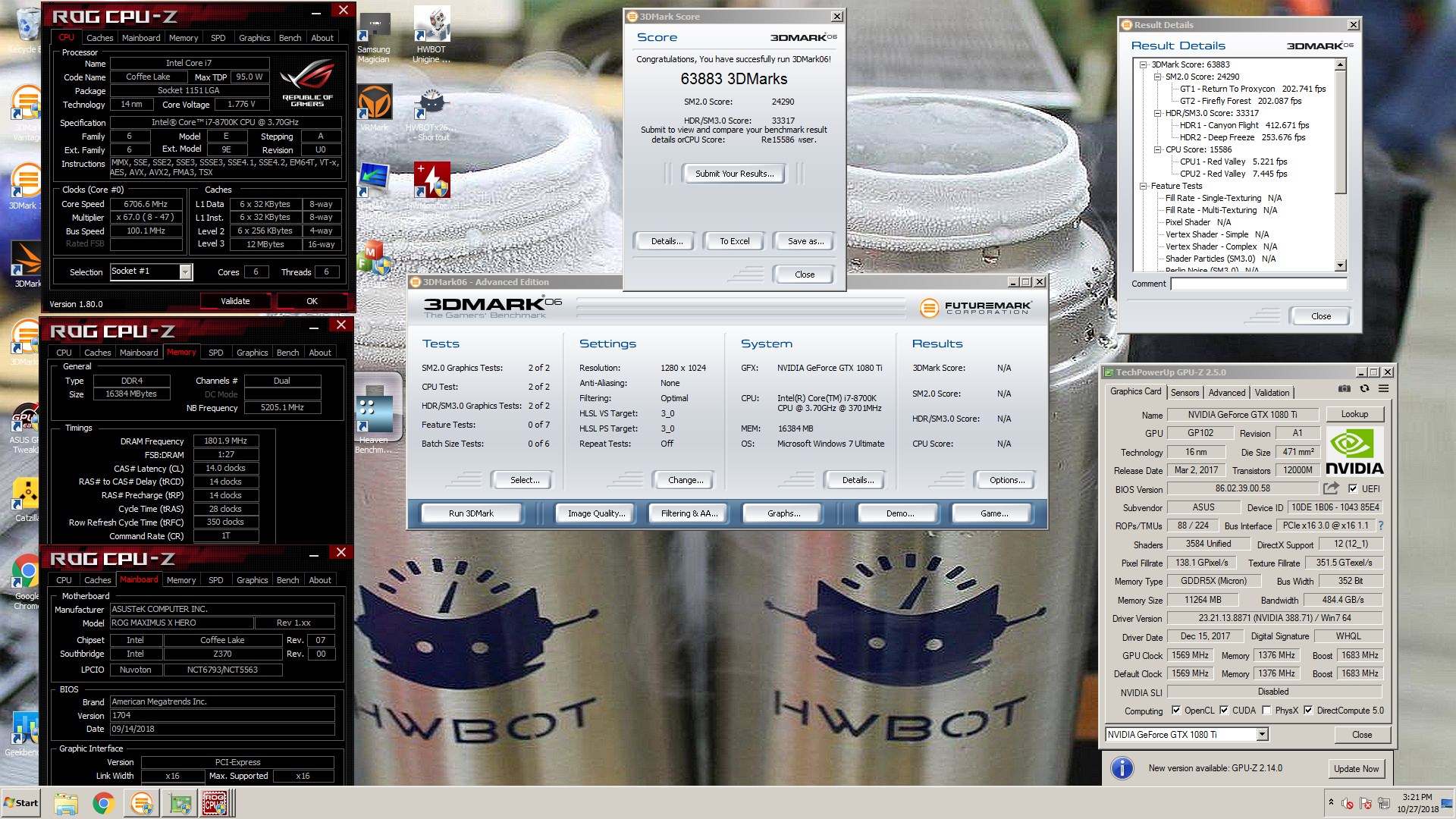The height and width of the screenshot is (819, 1456).
Task: Collapse the 3DMark Score: 63883 tree node
Action: click(x=1143, y=64)
